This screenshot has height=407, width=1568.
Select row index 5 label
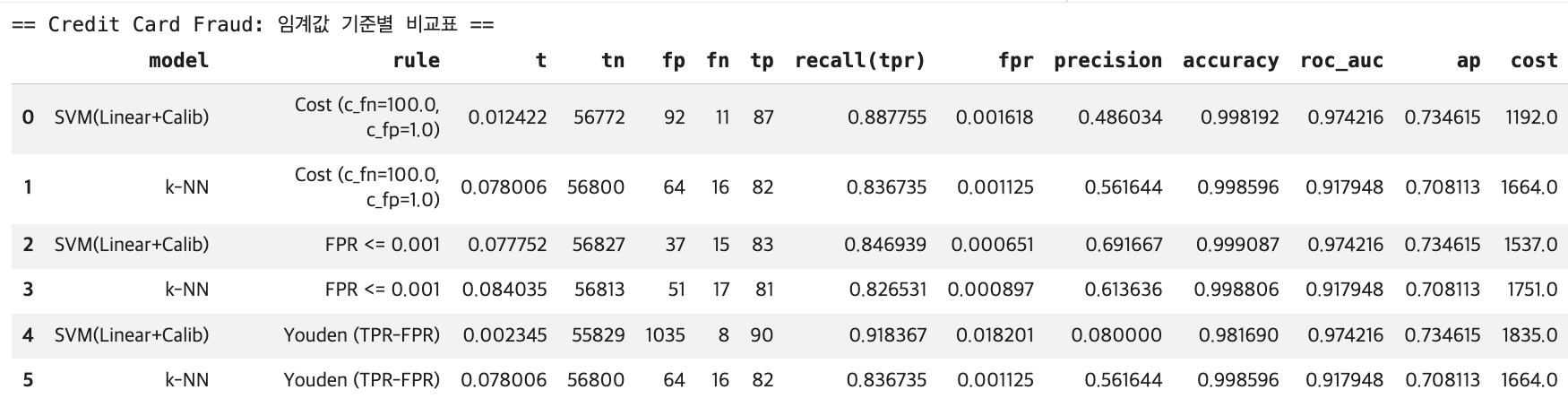pyautogui.click(x=28, y=380)
